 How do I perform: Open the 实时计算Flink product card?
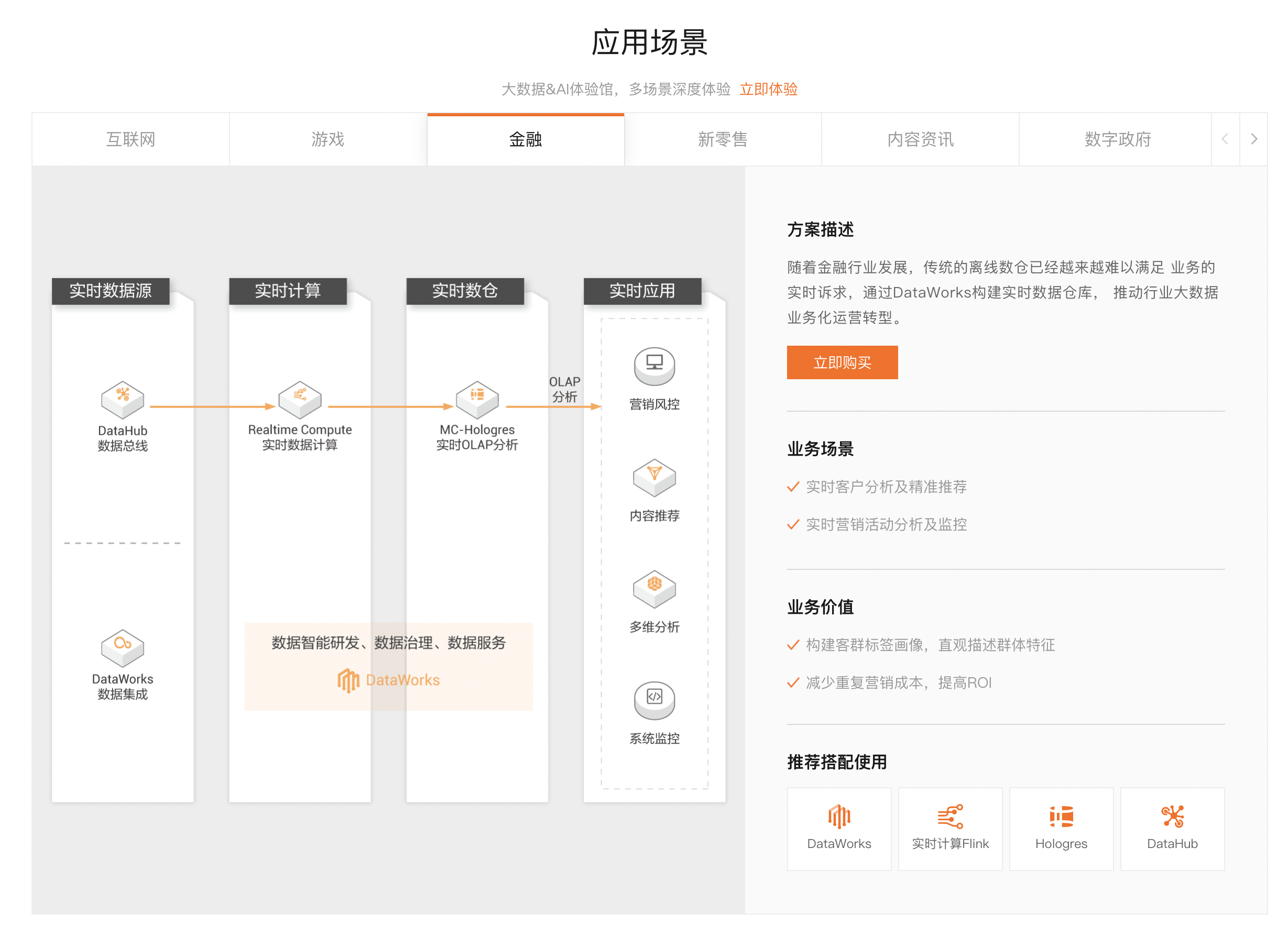[x=949, y=828]
